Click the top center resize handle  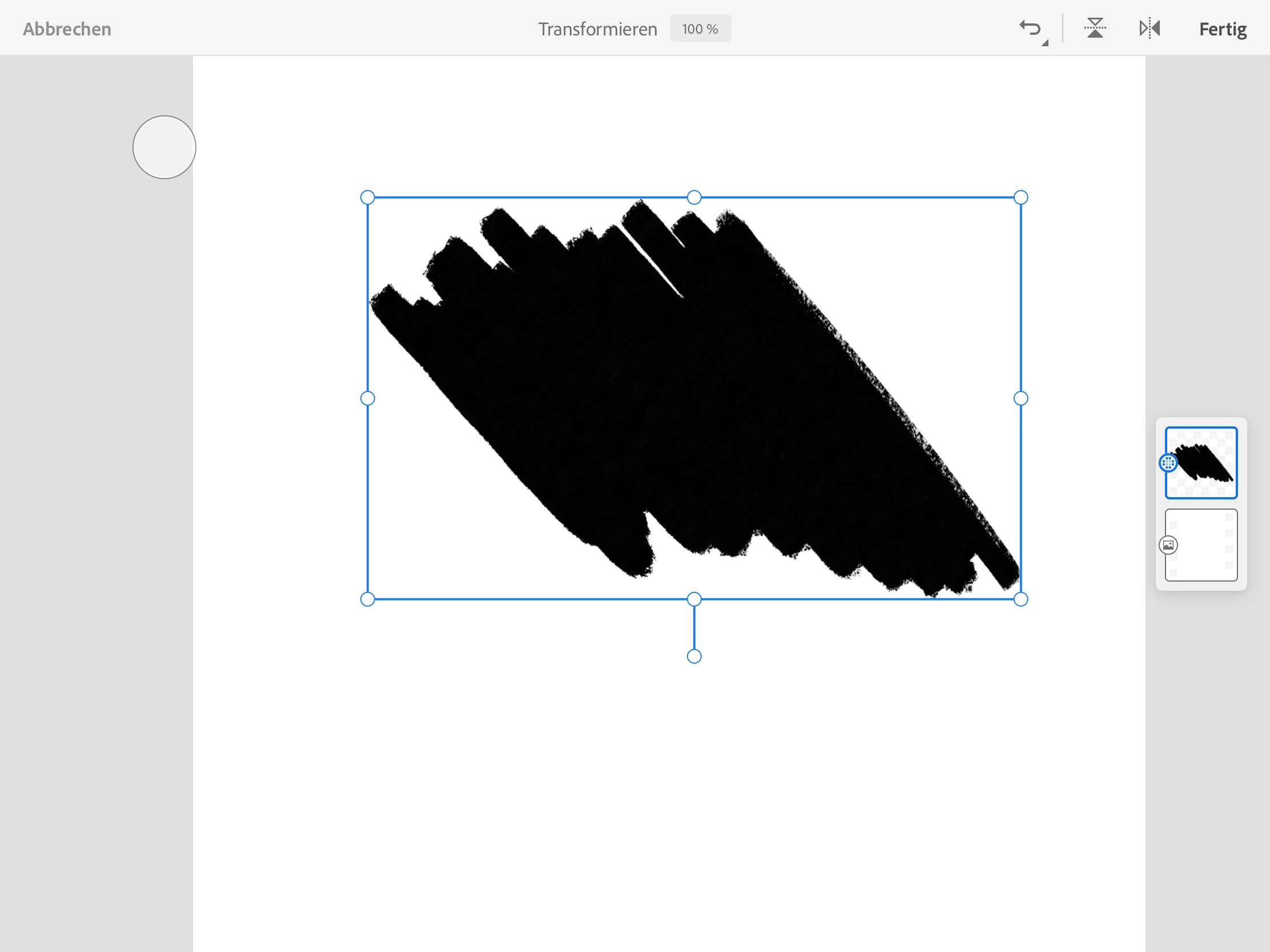[x=694, y=197]
